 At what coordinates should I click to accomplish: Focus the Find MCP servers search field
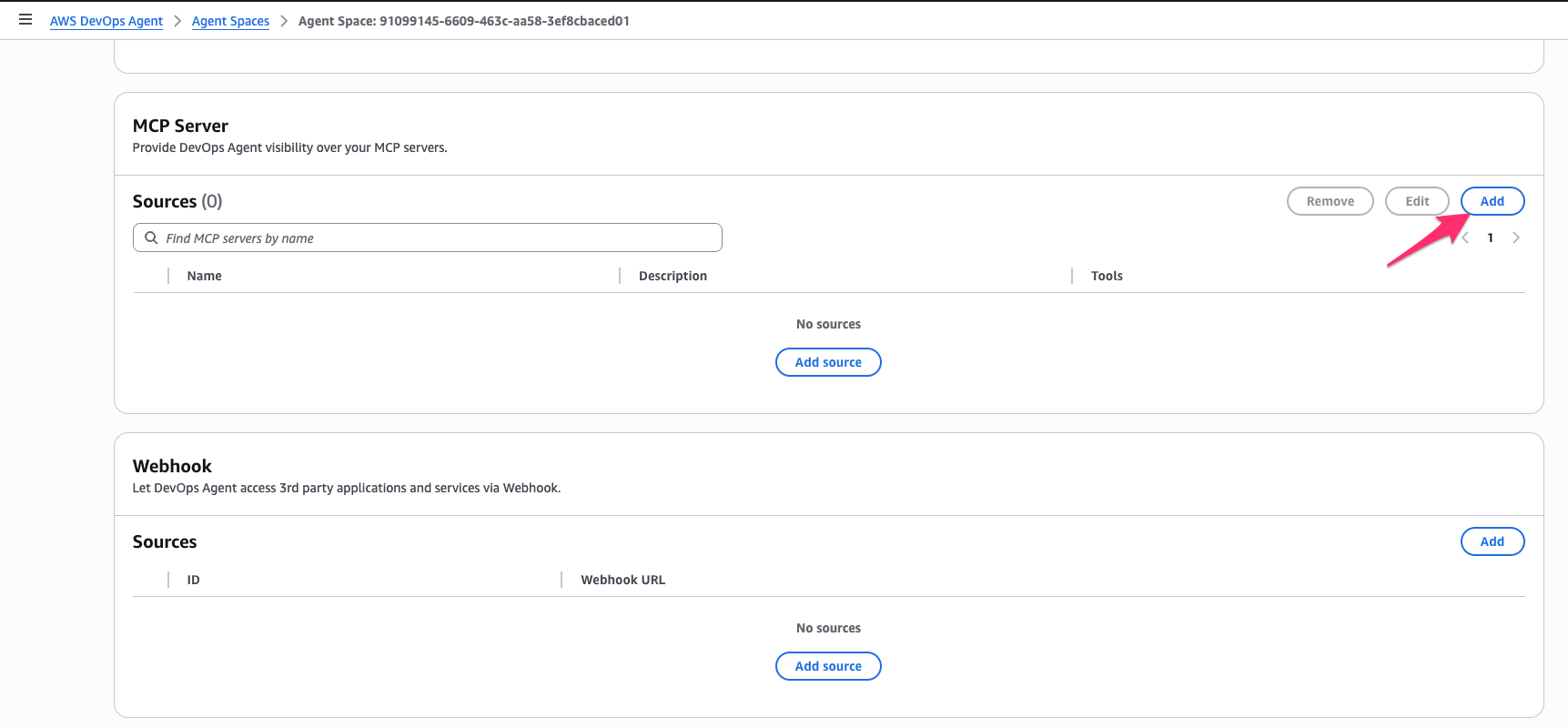(x=437, y=238)
